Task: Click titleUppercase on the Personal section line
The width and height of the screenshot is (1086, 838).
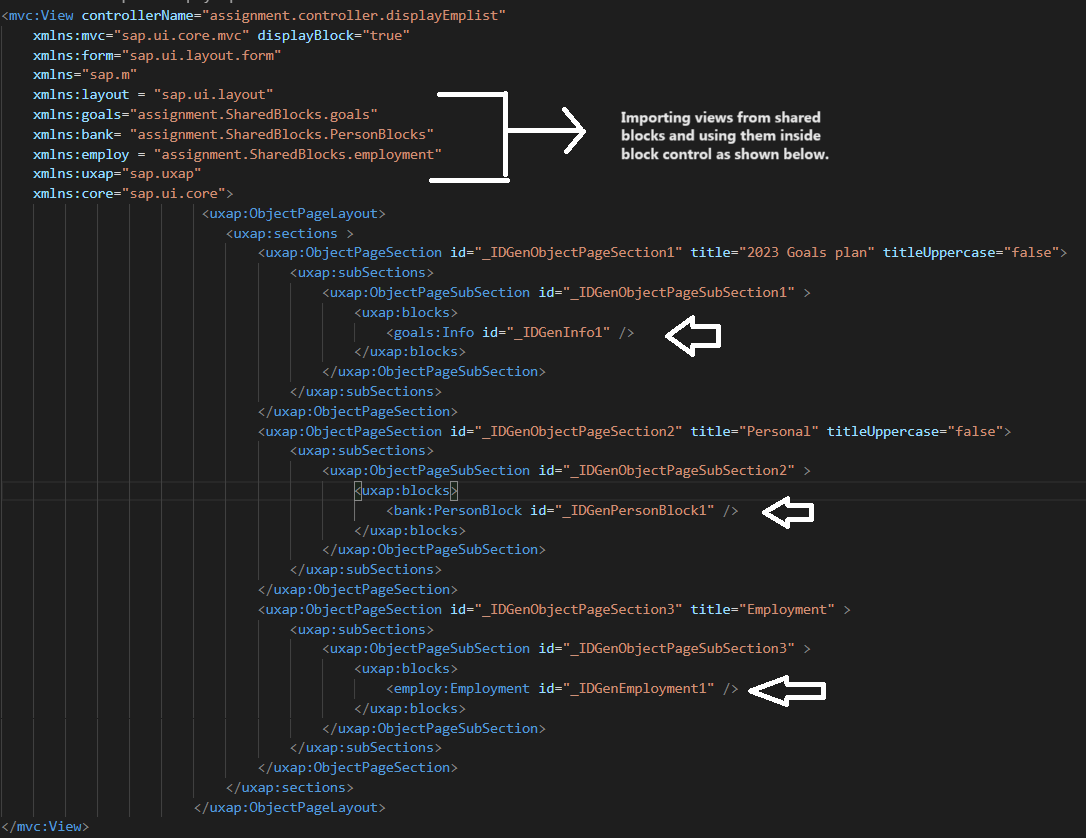Action: 882,431
